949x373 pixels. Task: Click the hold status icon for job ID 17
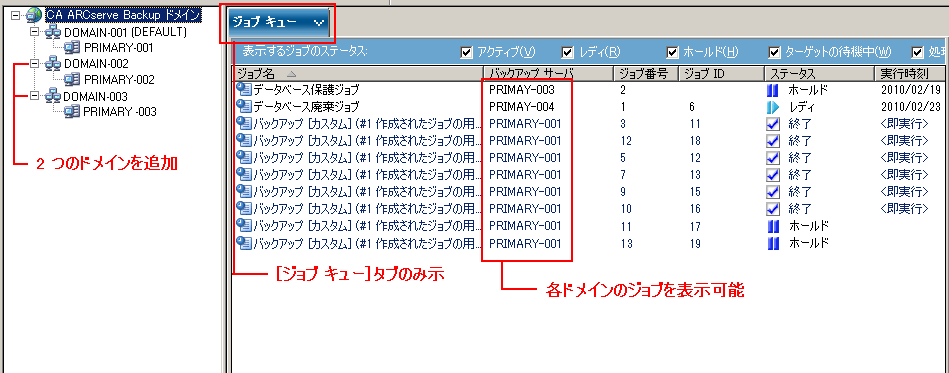pyautogui.click(x=773, y=226)
